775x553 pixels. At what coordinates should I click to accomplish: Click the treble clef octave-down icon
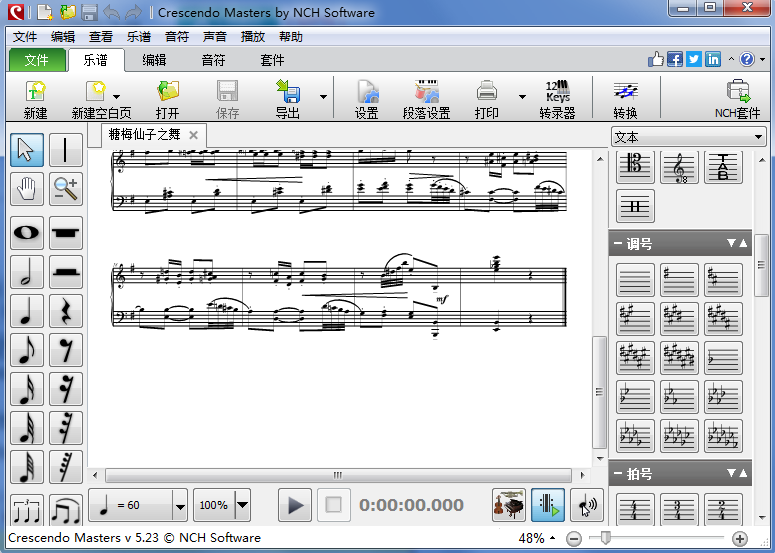pos(679,166)
